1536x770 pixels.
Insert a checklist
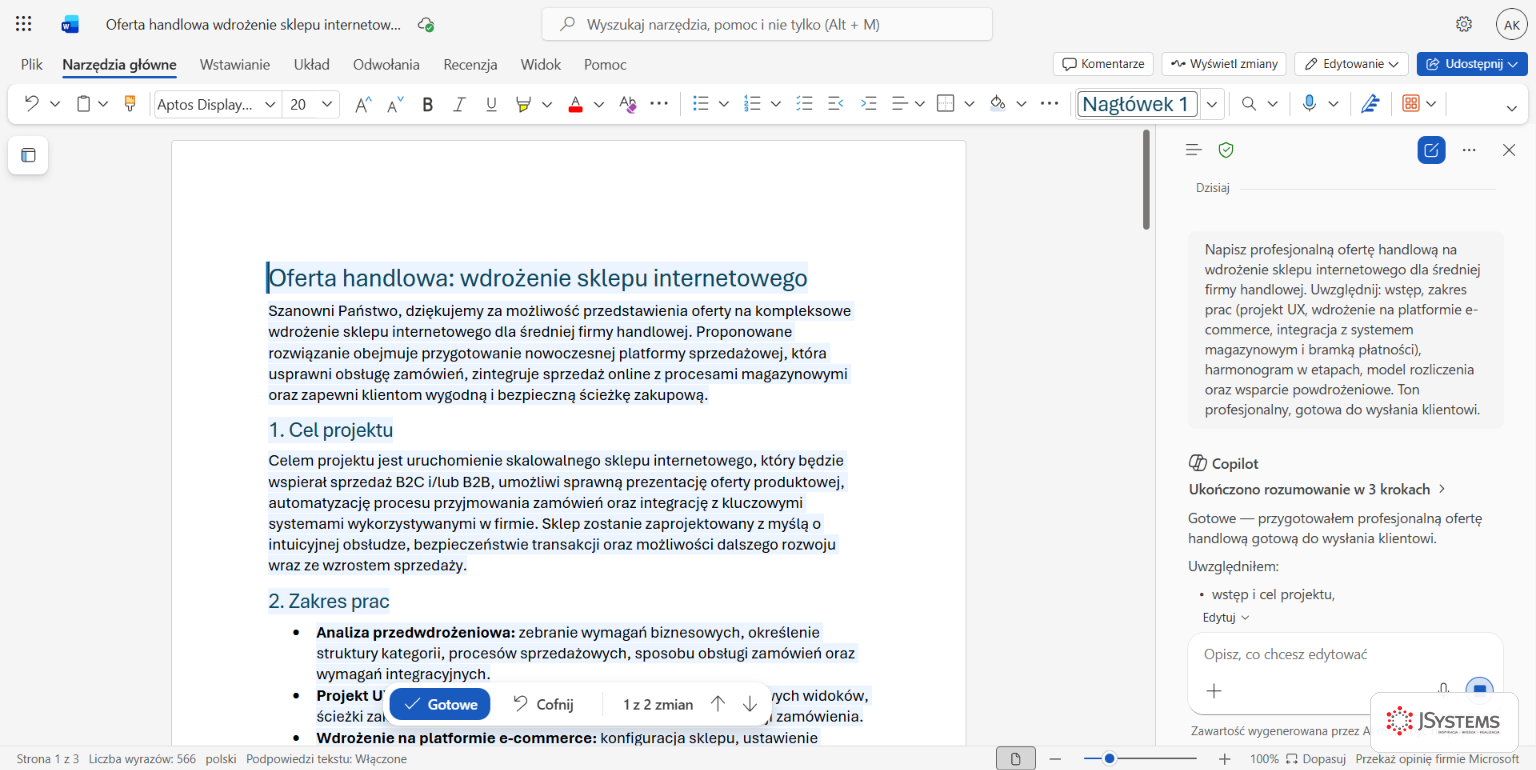pos(804,103)
